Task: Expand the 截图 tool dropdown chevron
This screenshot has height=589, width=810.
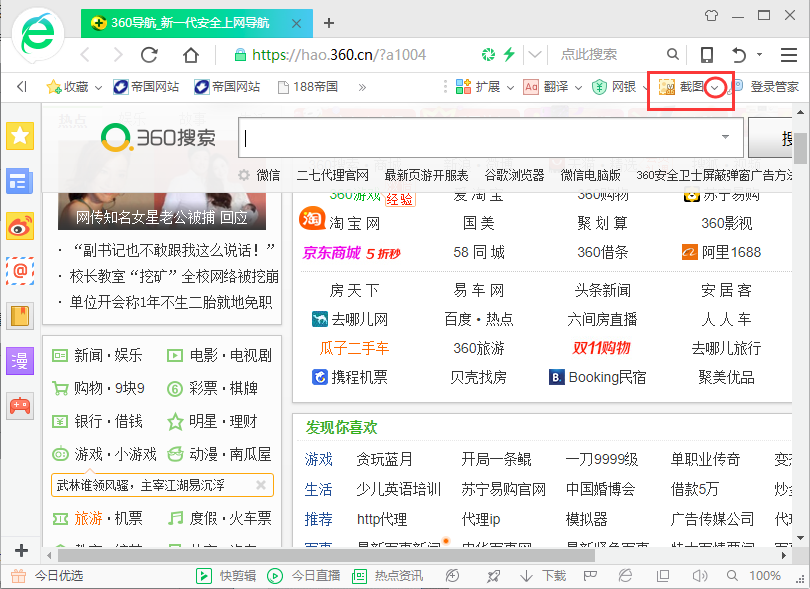Action: 714,87
